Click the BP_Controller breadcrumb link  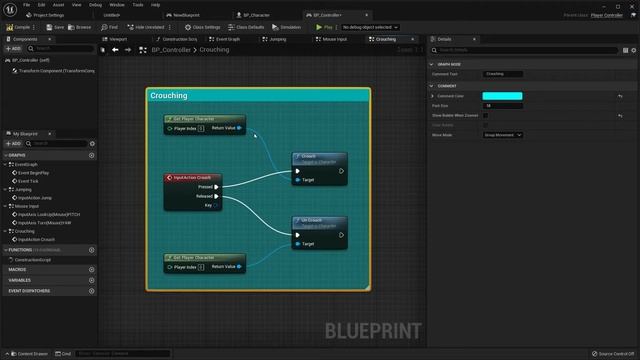171,50
